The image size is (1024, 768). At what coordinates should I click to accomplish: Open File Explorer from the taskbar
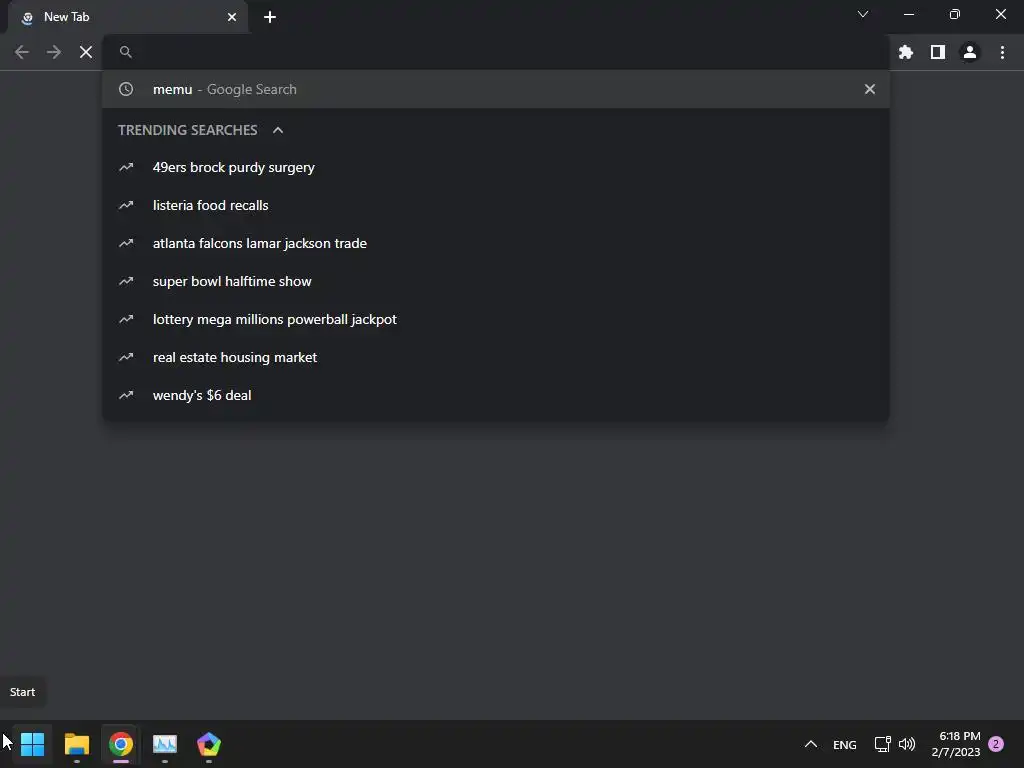click(x=76, y=744)
